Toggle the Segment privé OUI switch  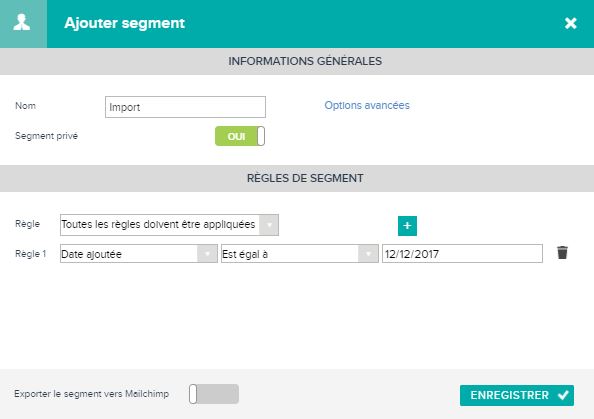240,136
